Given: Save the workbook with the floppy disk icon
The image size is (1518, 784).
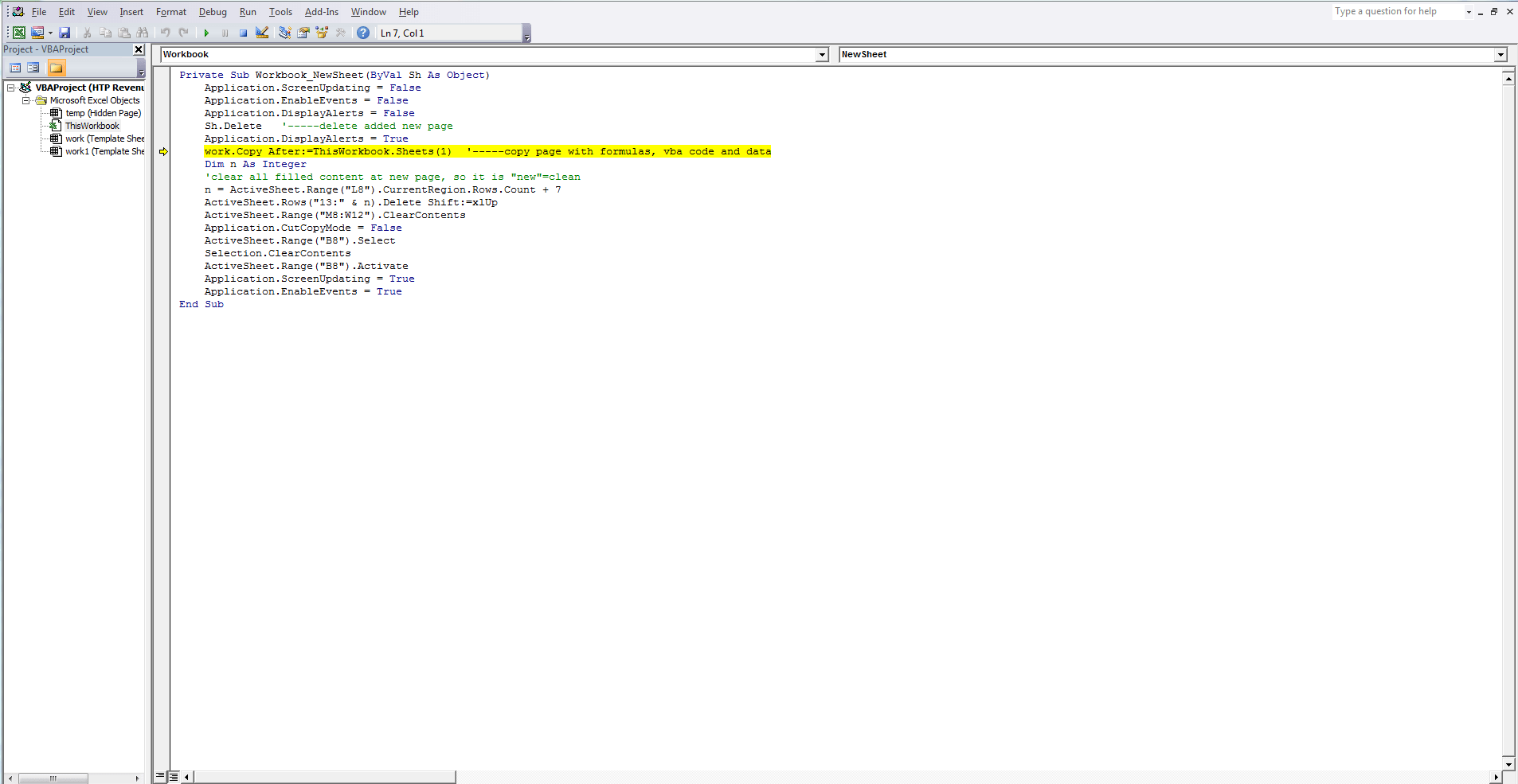Looking at the screenshot, I should (65, 33).
